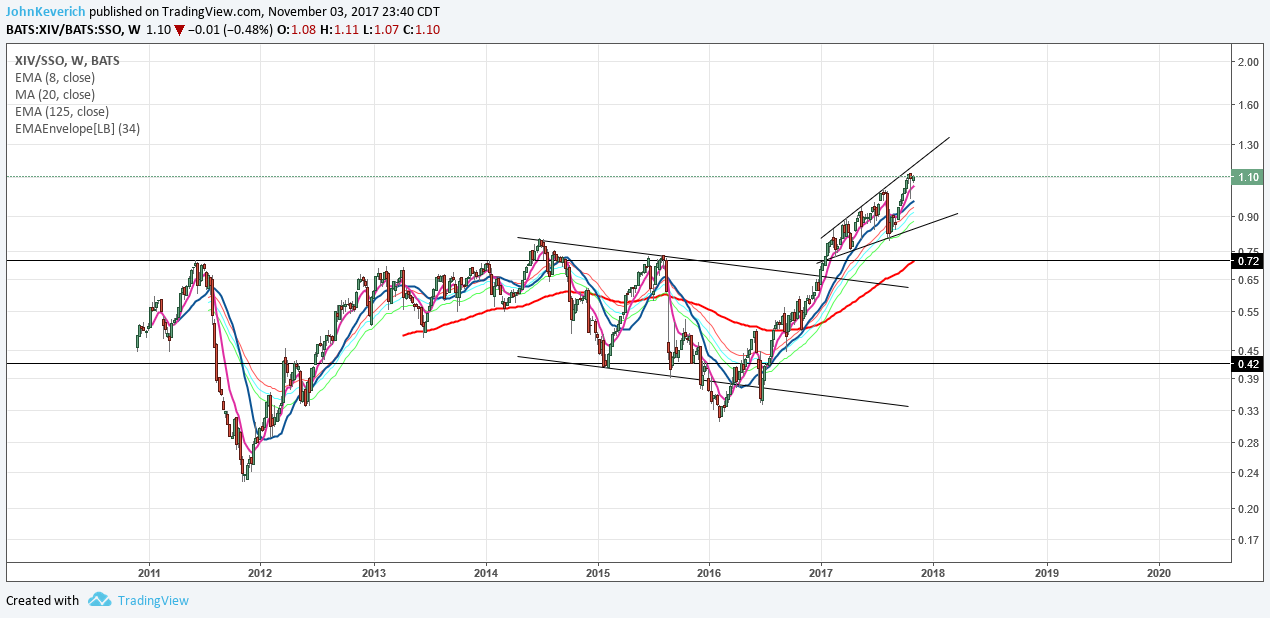1270x618 pixels.
Task: Click the 0.17 price axis label
Action: point(1247,541)
